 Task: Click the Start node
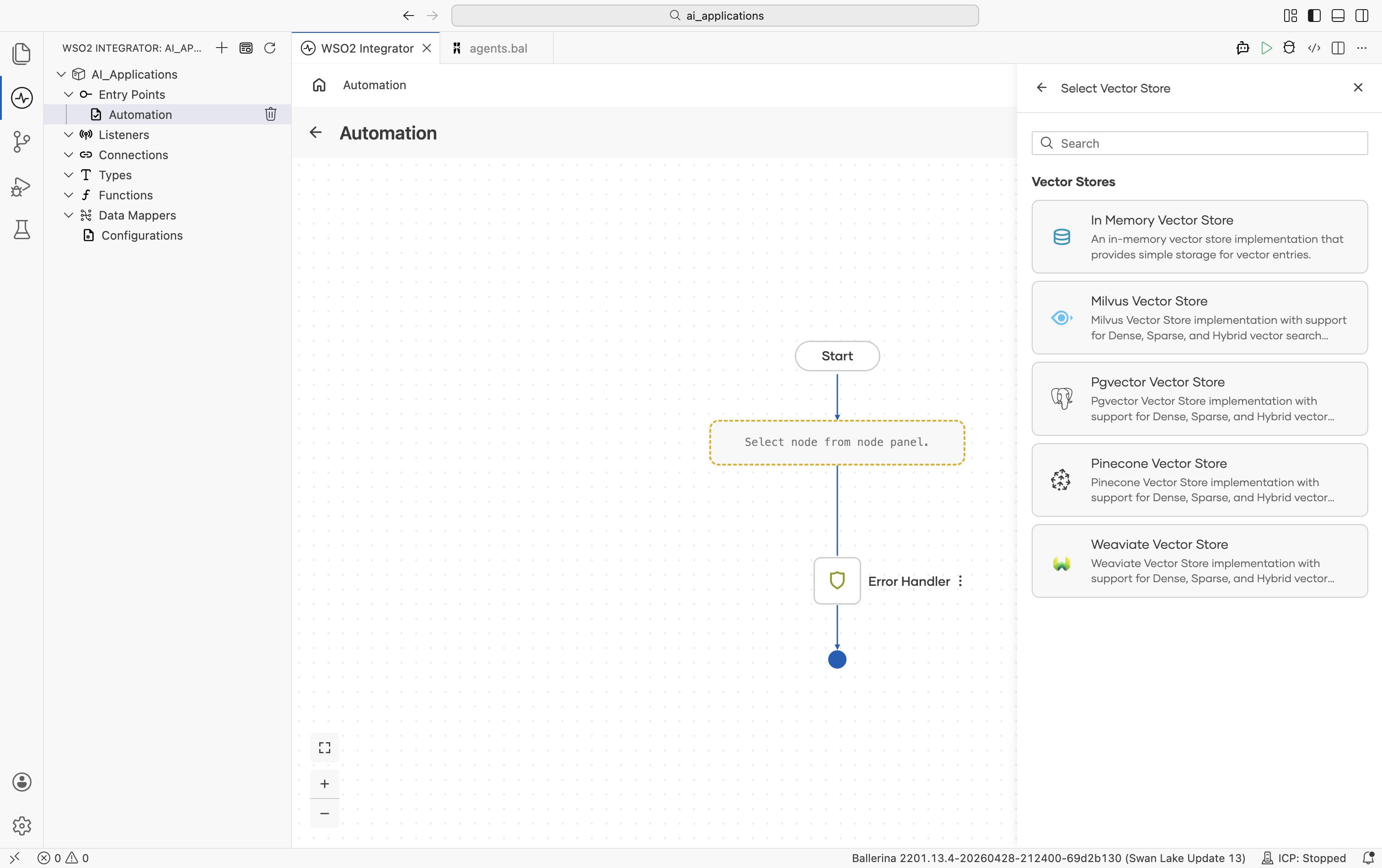(x=837, y=356)
